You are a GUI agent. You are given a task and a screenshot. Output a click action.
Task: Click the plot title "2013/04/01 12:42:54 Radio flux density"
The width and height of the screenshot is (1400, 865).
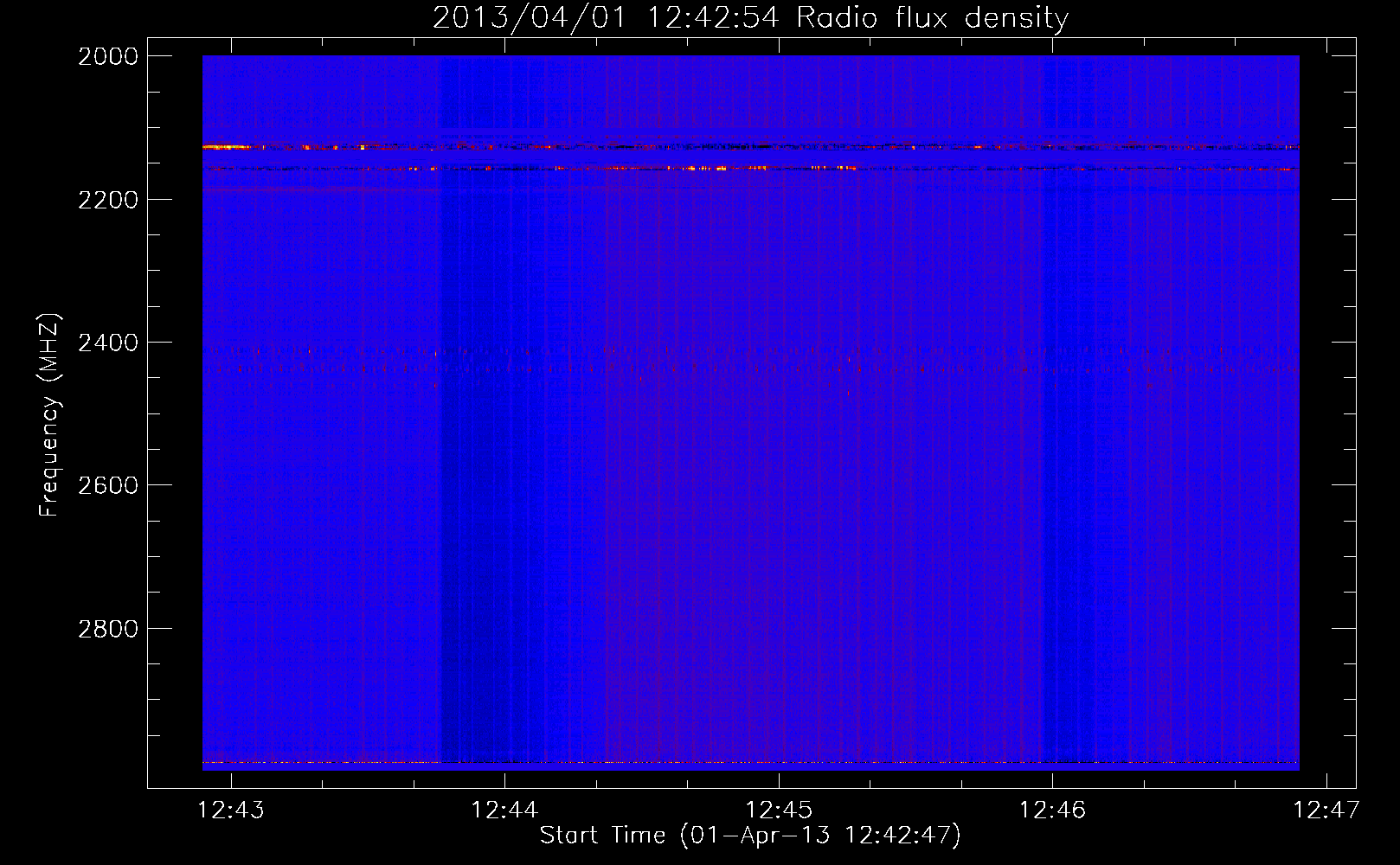click(750, 17)
